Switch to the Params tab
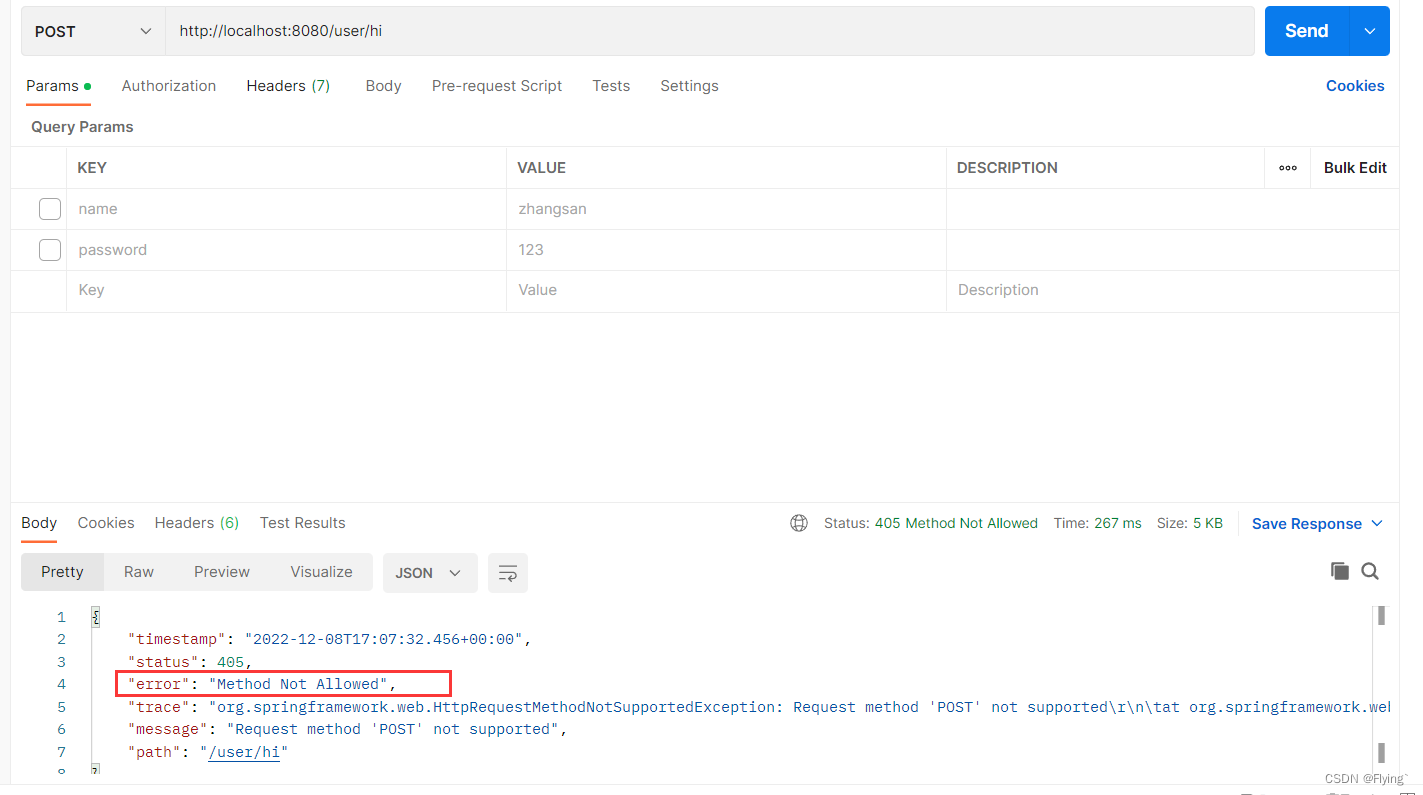The width and height of the screenshot is (1423, 795). (58, 86)
